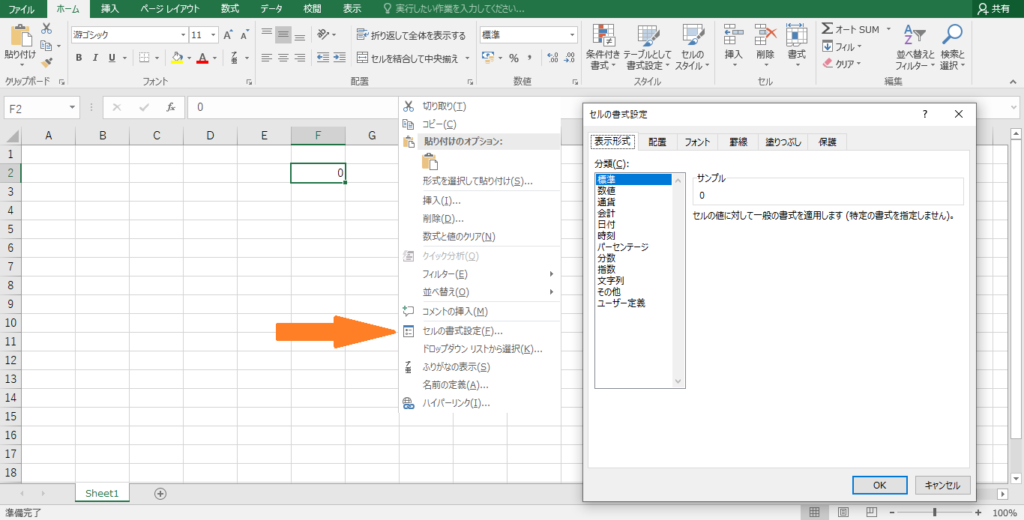Switch to the 罫線 tab in dialog
Screen dimensions: 1024x520
(x=738, y=142)
